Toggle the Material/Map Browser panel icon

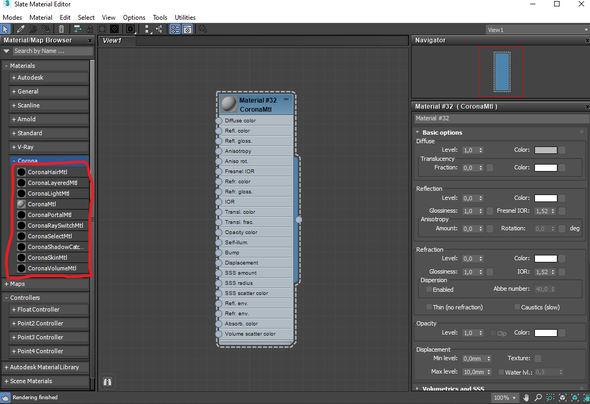175,29
